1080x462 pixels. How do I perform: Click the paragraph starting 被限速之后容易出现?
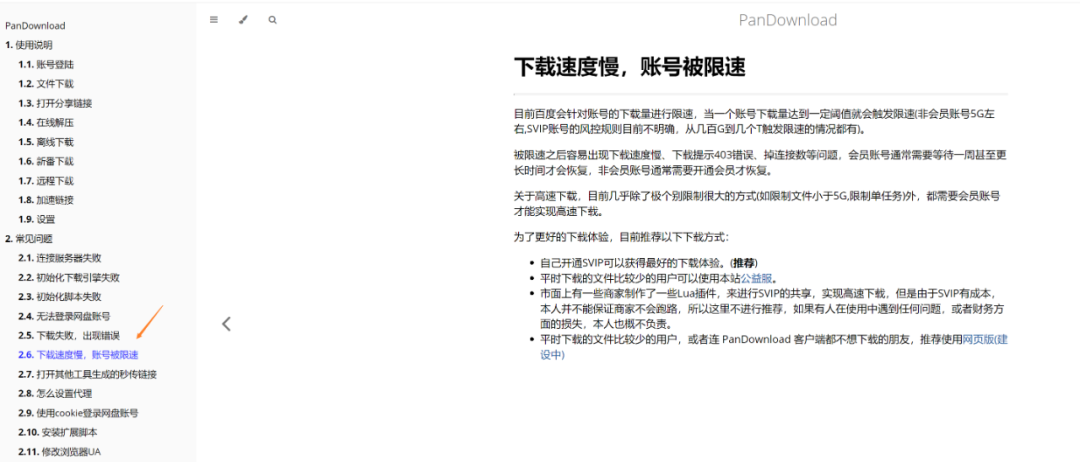point(760,162)
